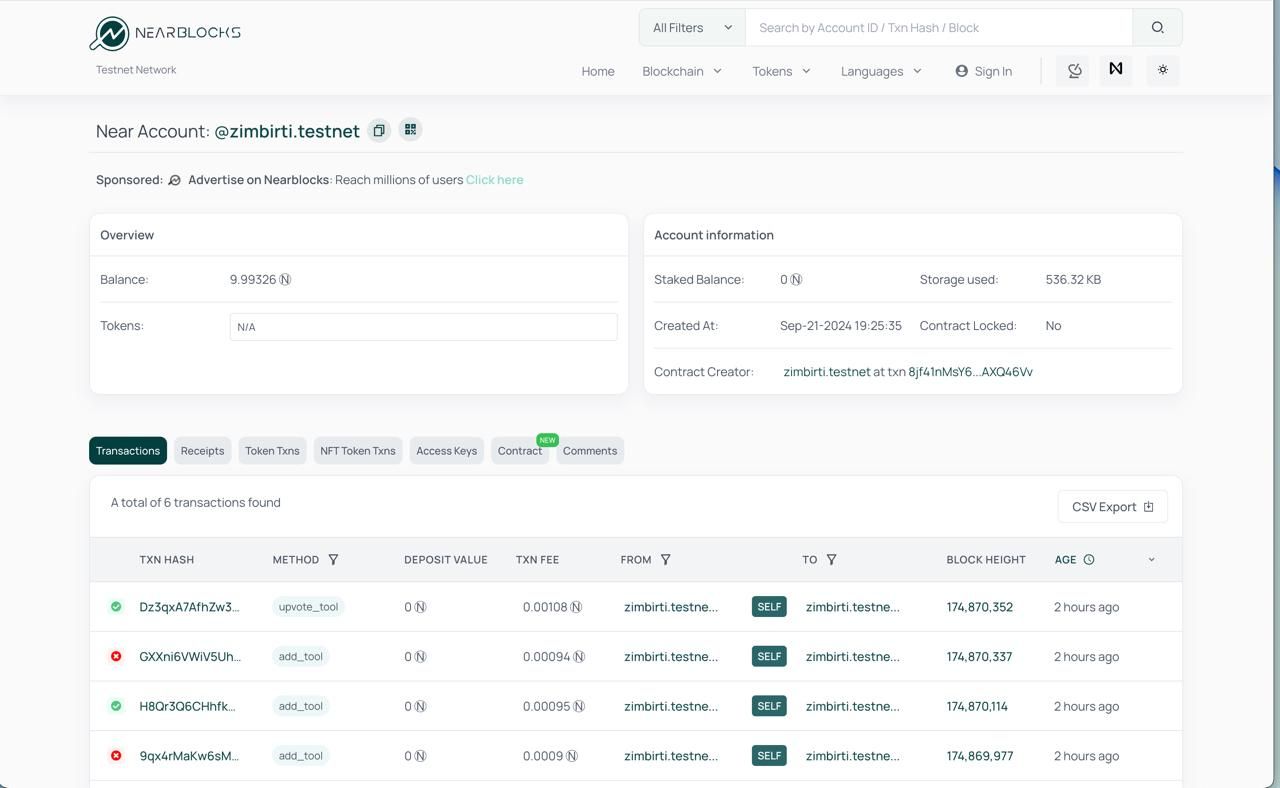The image size is (1280, 788).
Task: Open the Access Keys tab
Action: point(446,451)
